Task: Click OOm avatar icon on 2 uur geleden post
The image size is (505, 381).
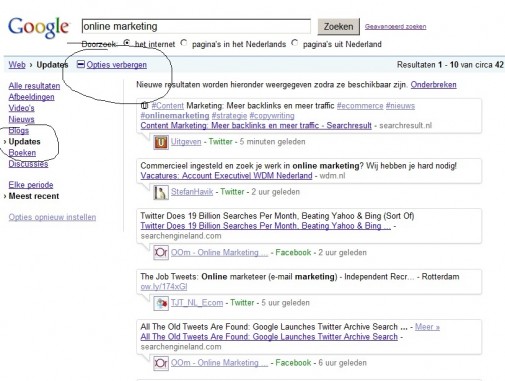Action: (x=161, y=253)
